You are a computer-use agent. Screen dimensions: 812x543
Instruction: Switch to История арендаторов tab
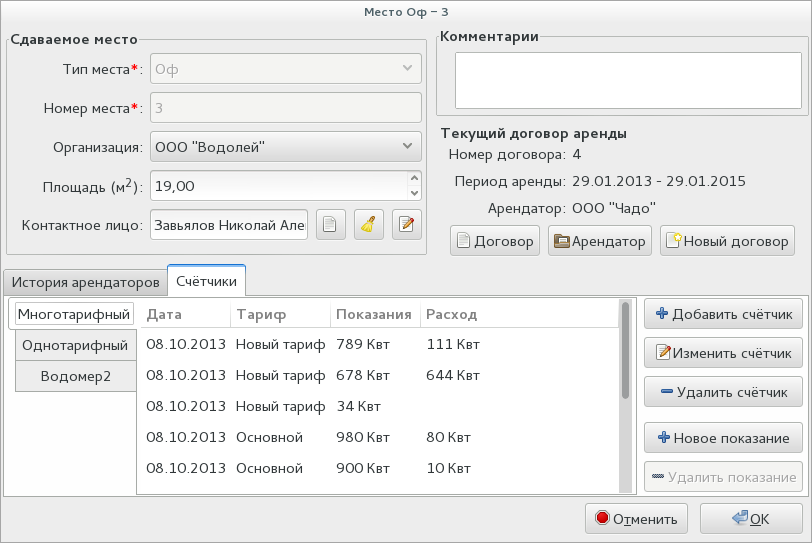(x=85, y=282)
